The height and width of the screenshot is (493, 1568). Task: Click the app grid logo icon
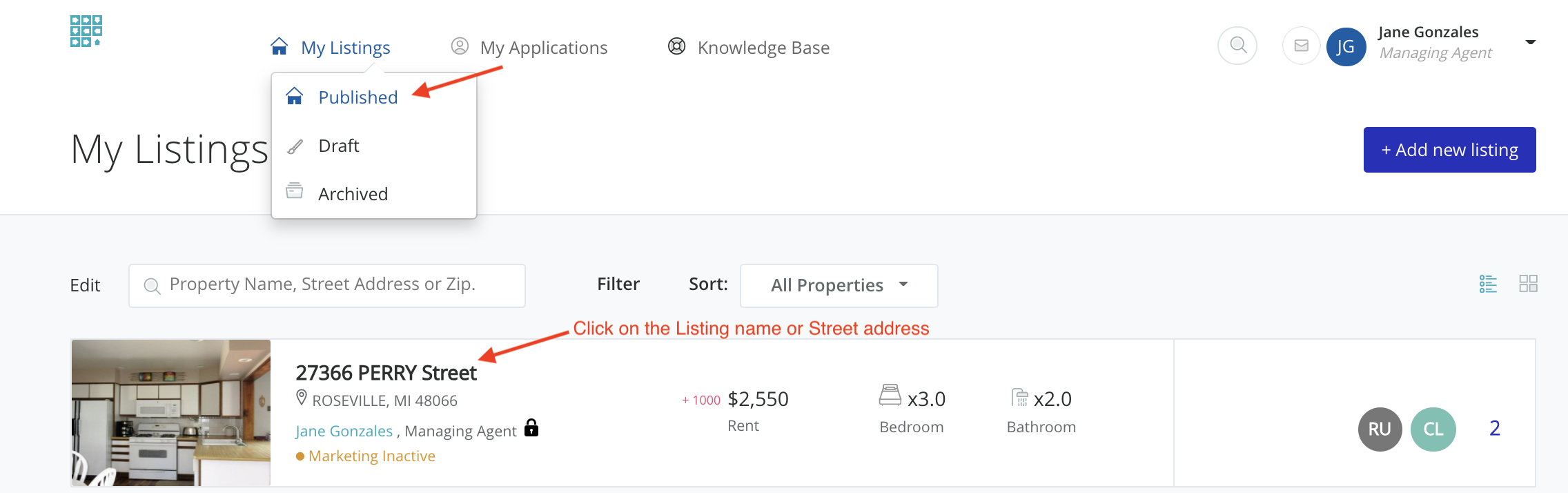(86, 31)
